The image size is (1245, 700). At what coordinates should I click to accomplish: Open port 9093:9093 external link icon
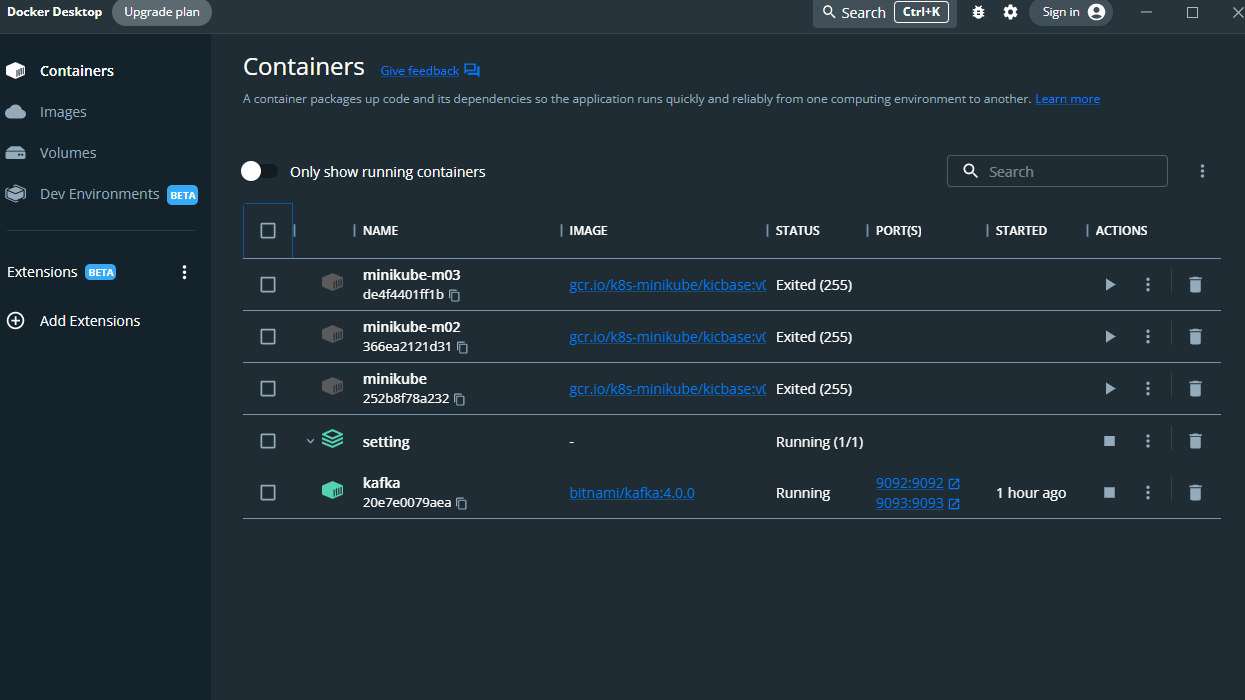point(954,504)
